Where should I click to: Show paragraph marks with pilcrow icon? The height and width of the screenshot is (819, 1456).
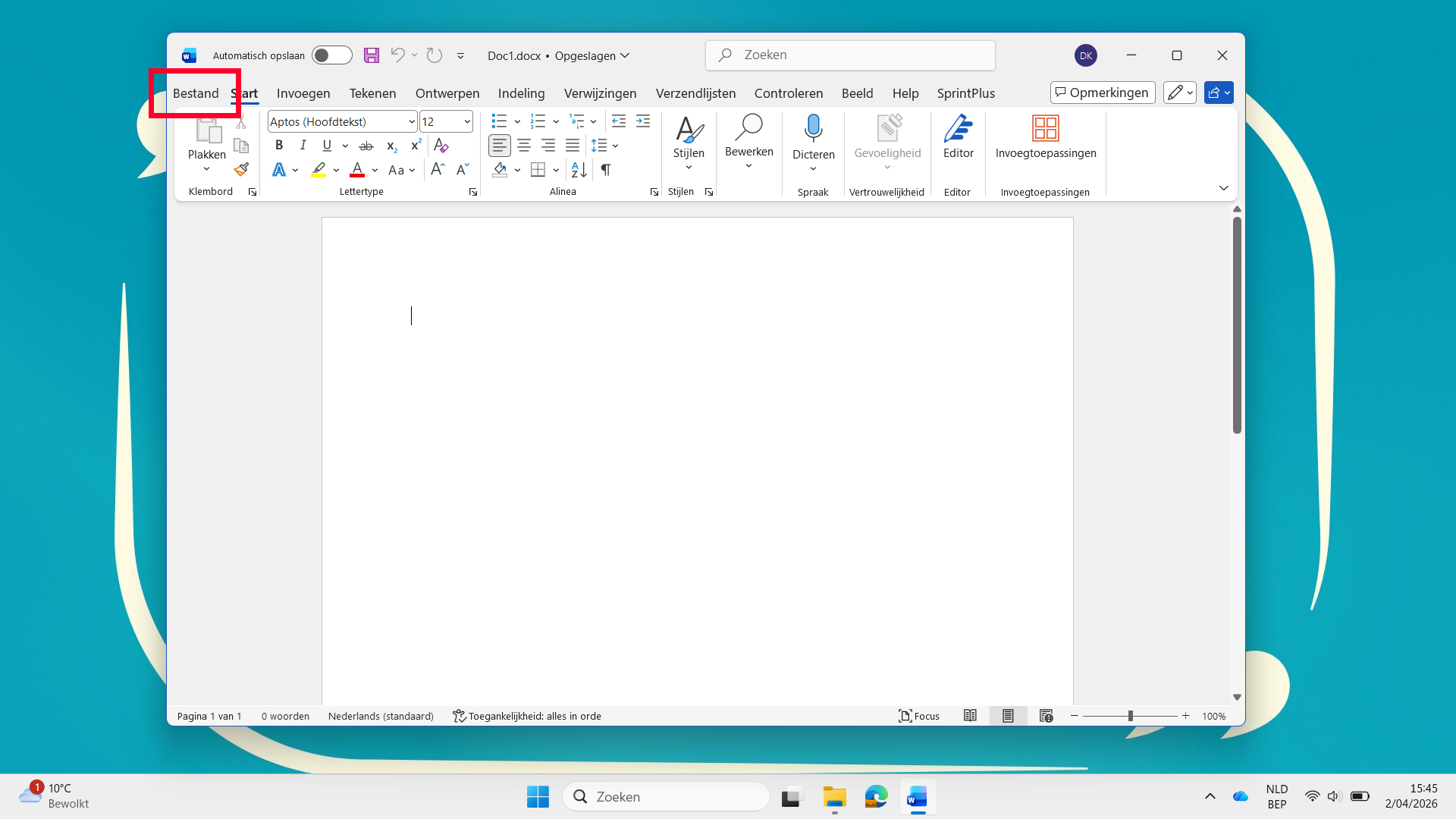[606, 170]
